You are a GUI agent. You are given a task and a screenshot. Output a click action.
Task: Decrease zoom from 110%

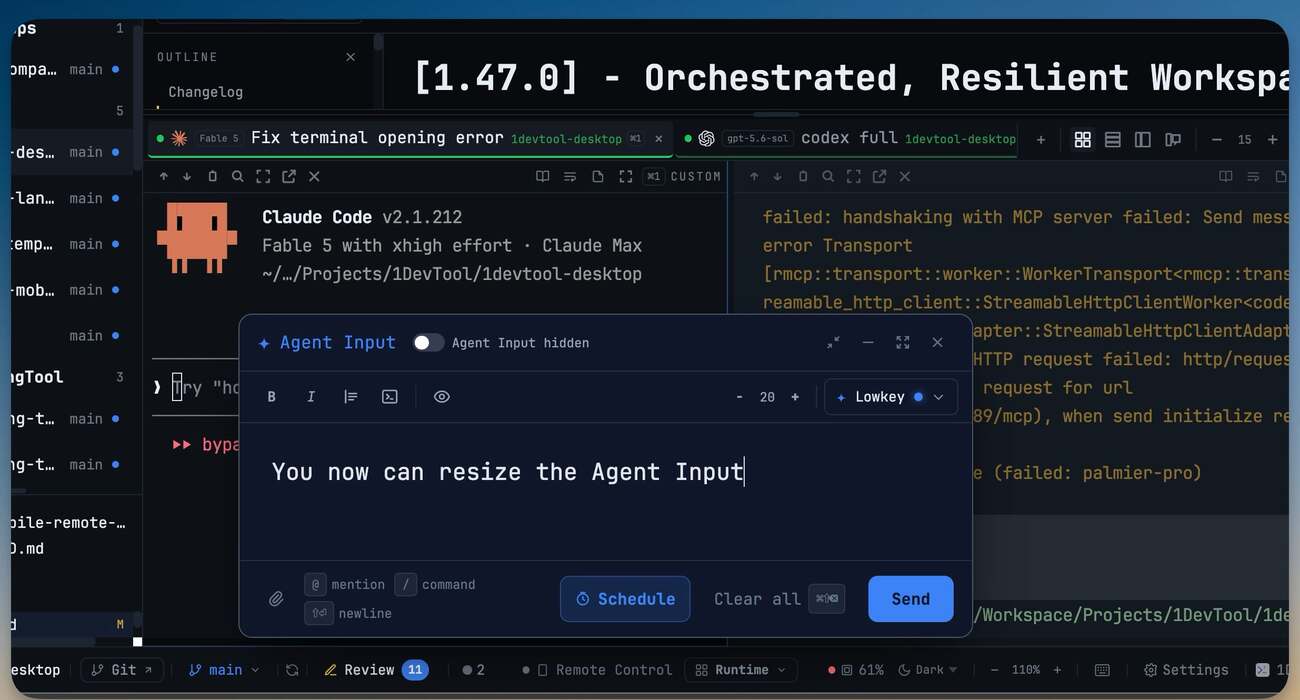993,670
